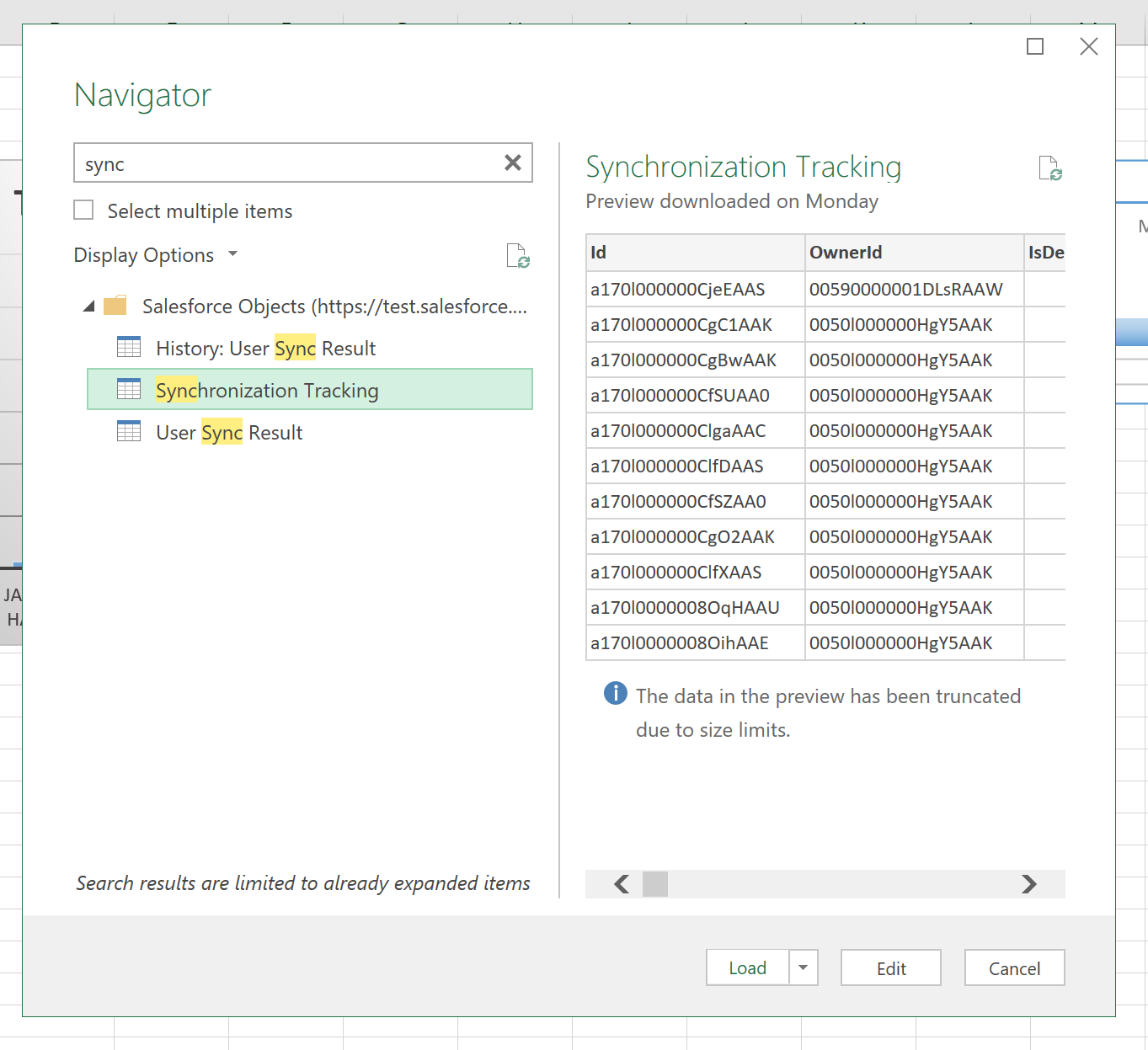The image size is (1148, 1050).
Task: Click cell a170l000000CgO2AAK
Action: pyautogui.click(x=696, y=537)
